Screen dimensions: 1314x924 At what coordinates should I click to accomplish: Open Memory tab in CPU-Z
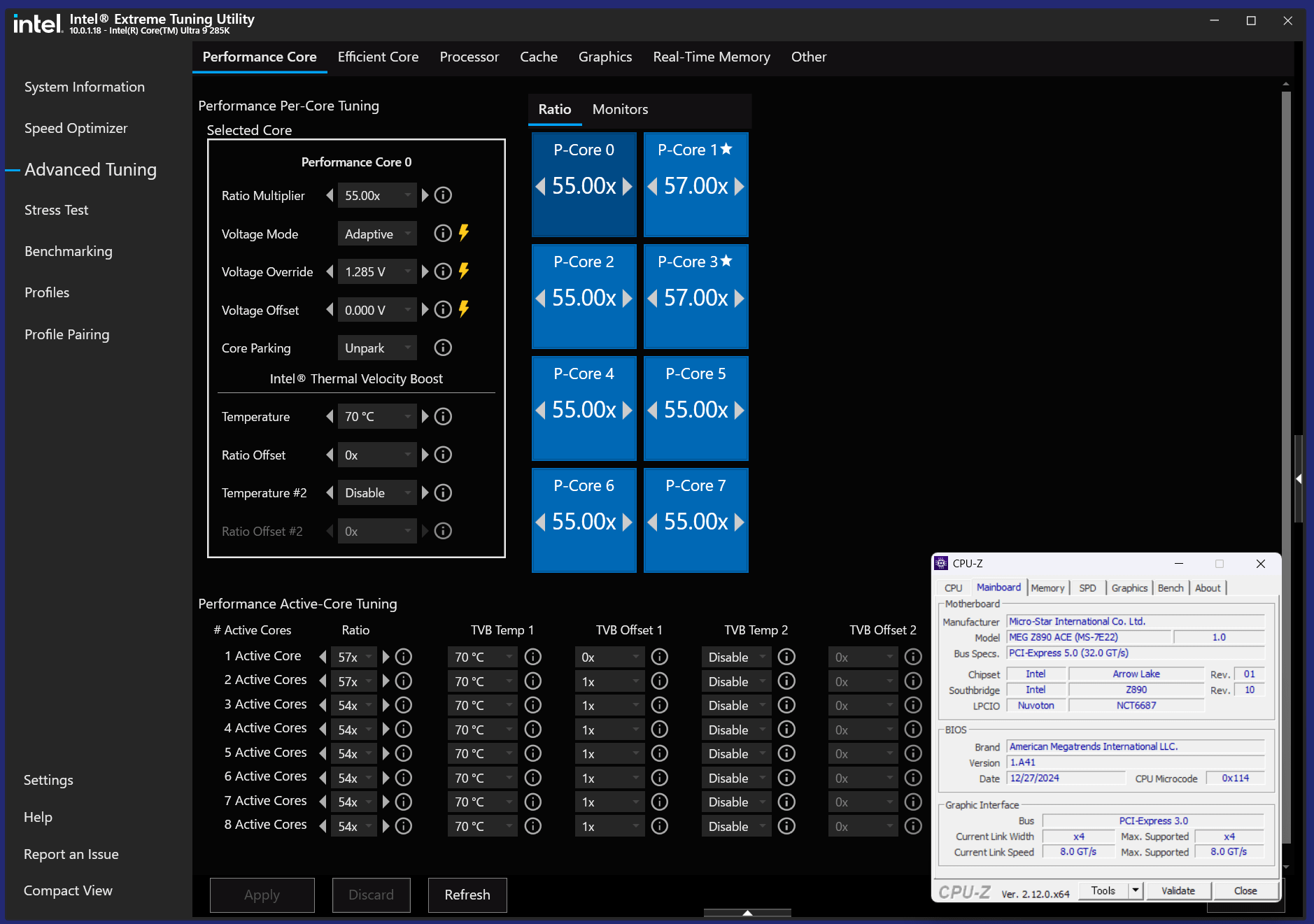pyautogui.click(x=1047, y=588)
